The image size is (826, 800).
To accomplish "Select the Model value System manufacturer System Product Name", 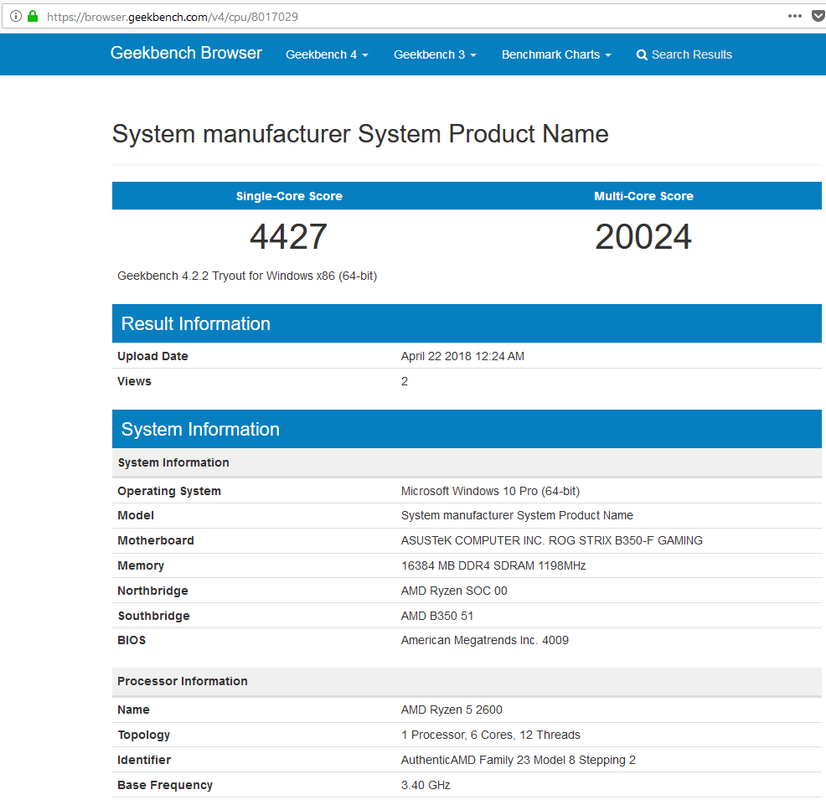I will tap(517, 515).
